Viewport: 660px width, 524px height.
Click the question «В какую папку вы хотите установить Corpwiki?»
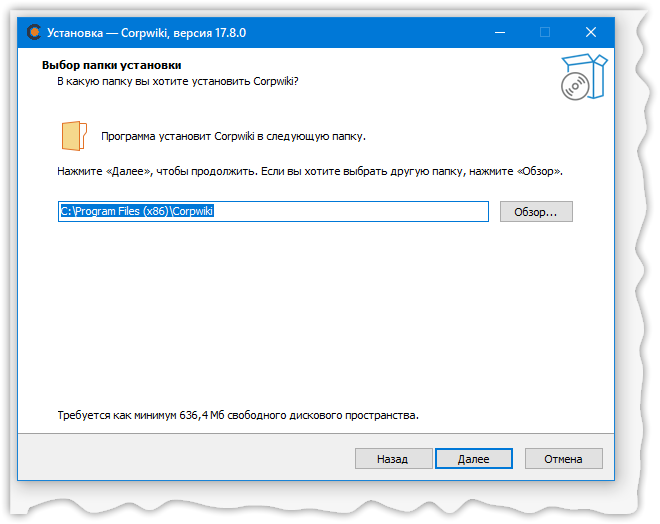[177, 81]
